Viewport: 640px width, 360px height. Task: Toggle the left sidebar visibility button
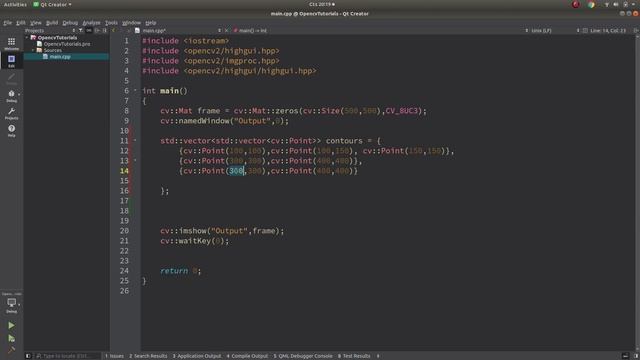(28, 356)
